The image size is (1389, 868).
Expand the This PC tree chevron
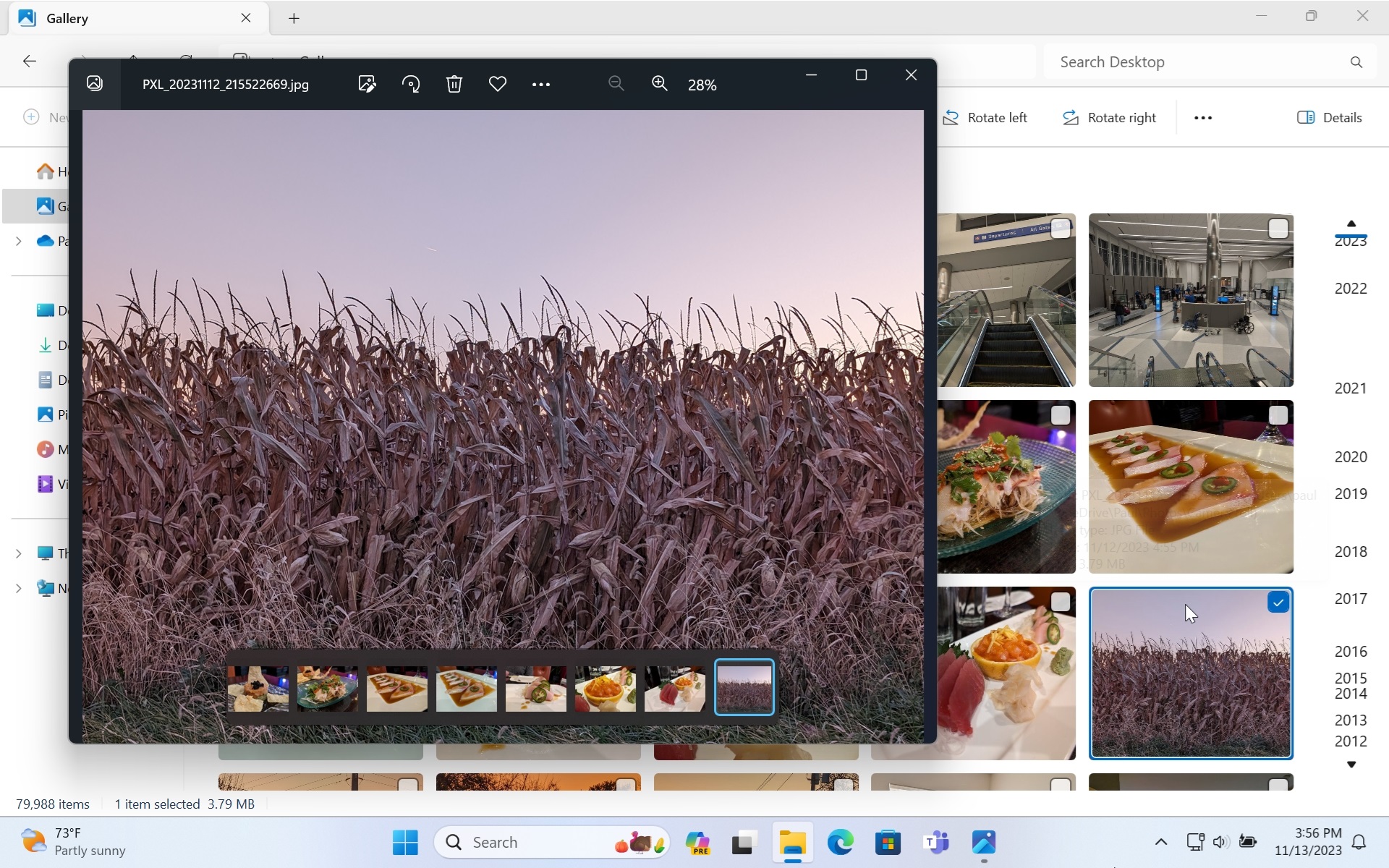pos(19,553)
